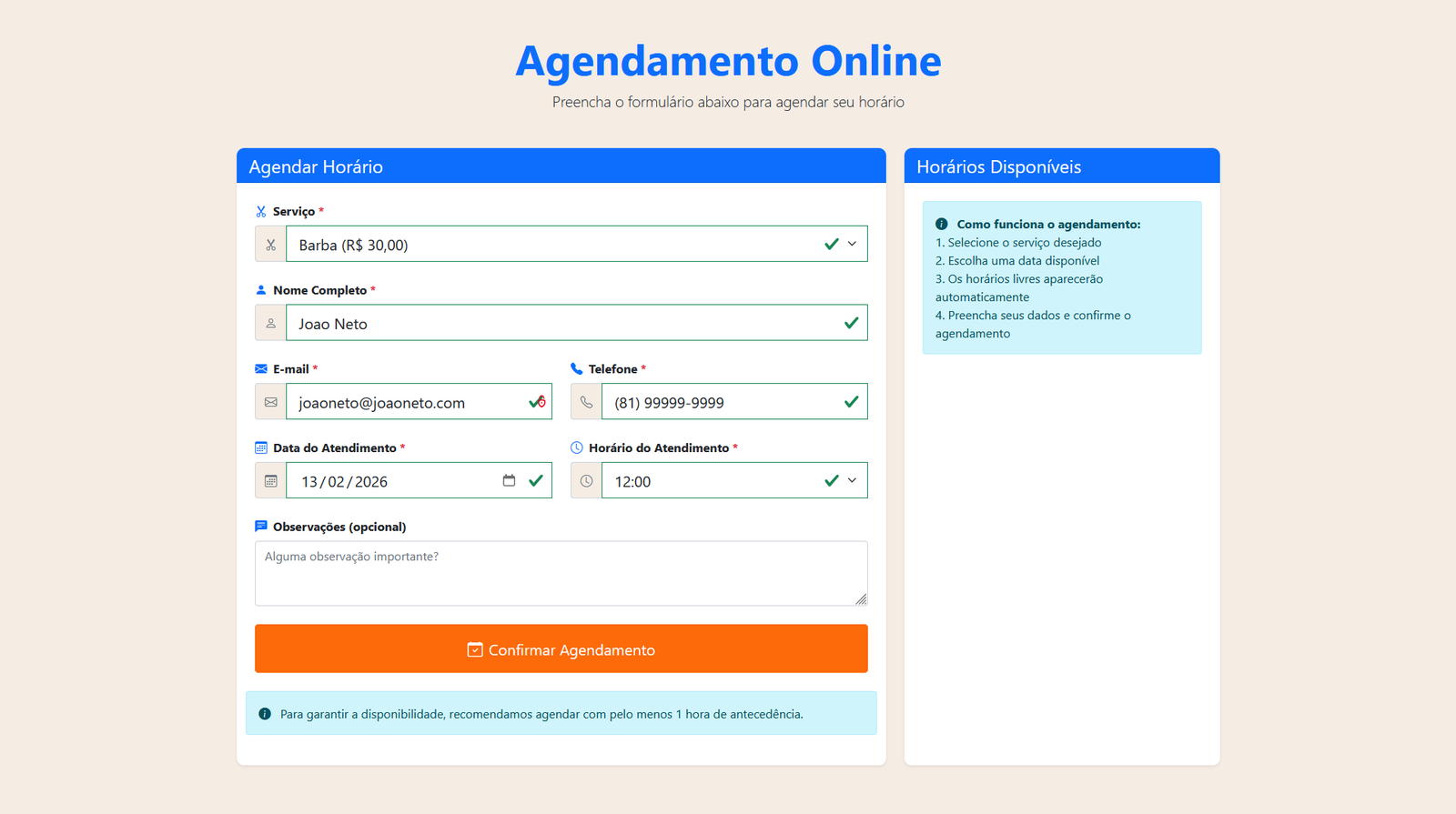Click the date input showing 13/02/2026
1456x814 pixels.
point(419,480)
